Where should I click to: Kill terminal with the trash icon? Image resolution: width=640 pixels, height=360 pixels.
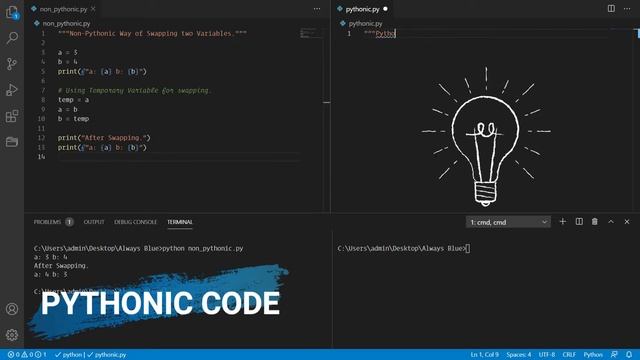[x=595, y=222]
